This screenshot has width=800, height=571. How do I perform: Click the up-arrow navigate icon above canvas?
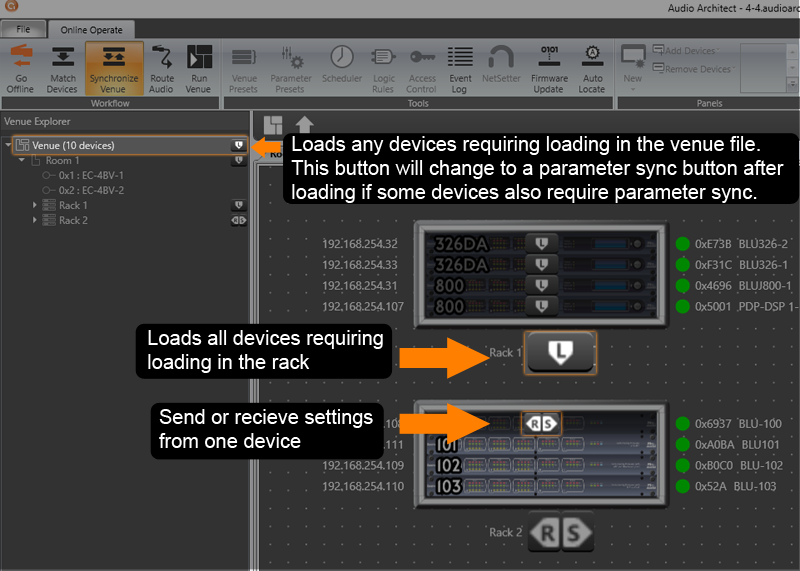(x=304, y=125)
